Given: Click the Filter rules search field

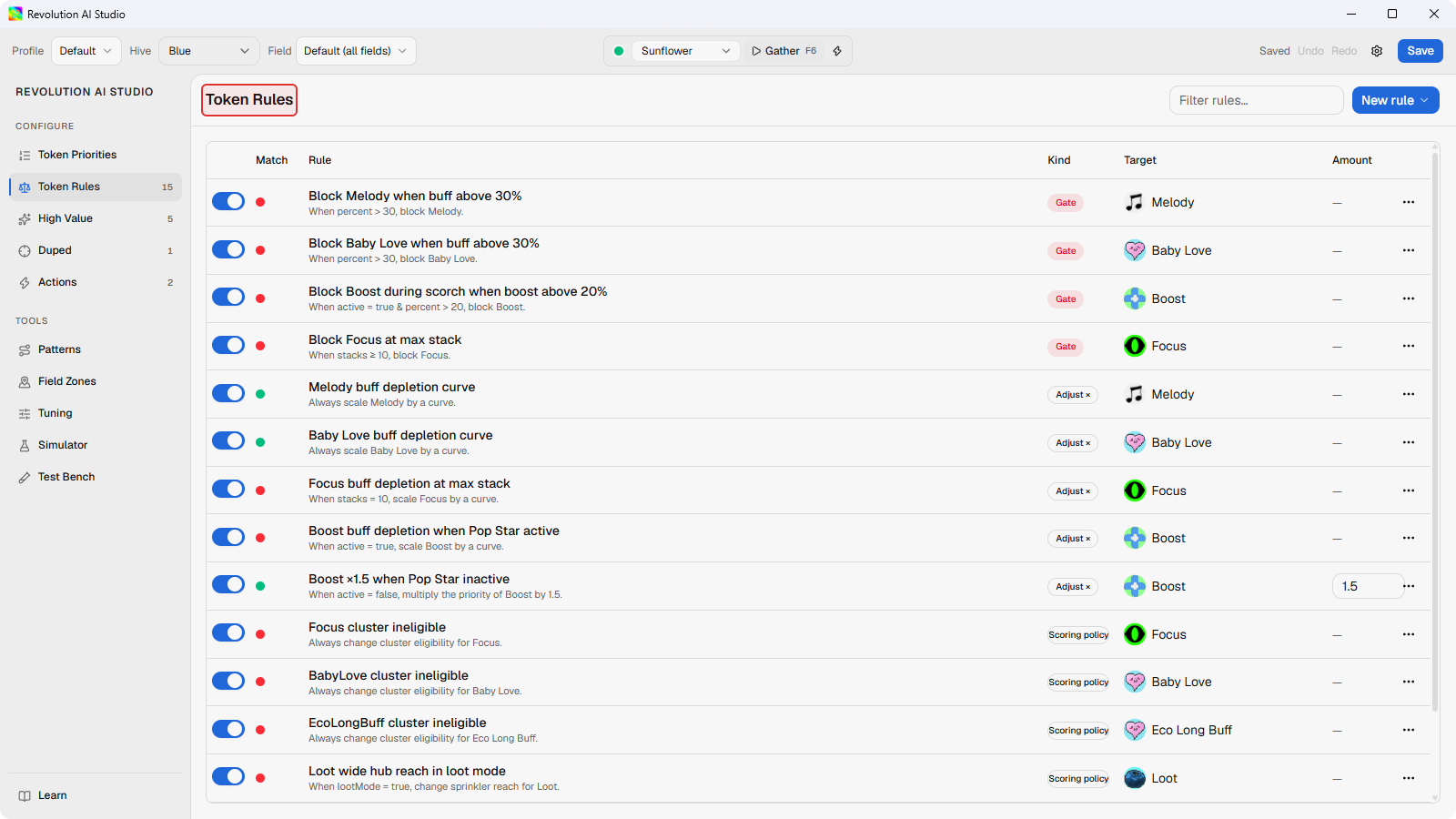Looking at the screenshot, I should point(1256,100).
